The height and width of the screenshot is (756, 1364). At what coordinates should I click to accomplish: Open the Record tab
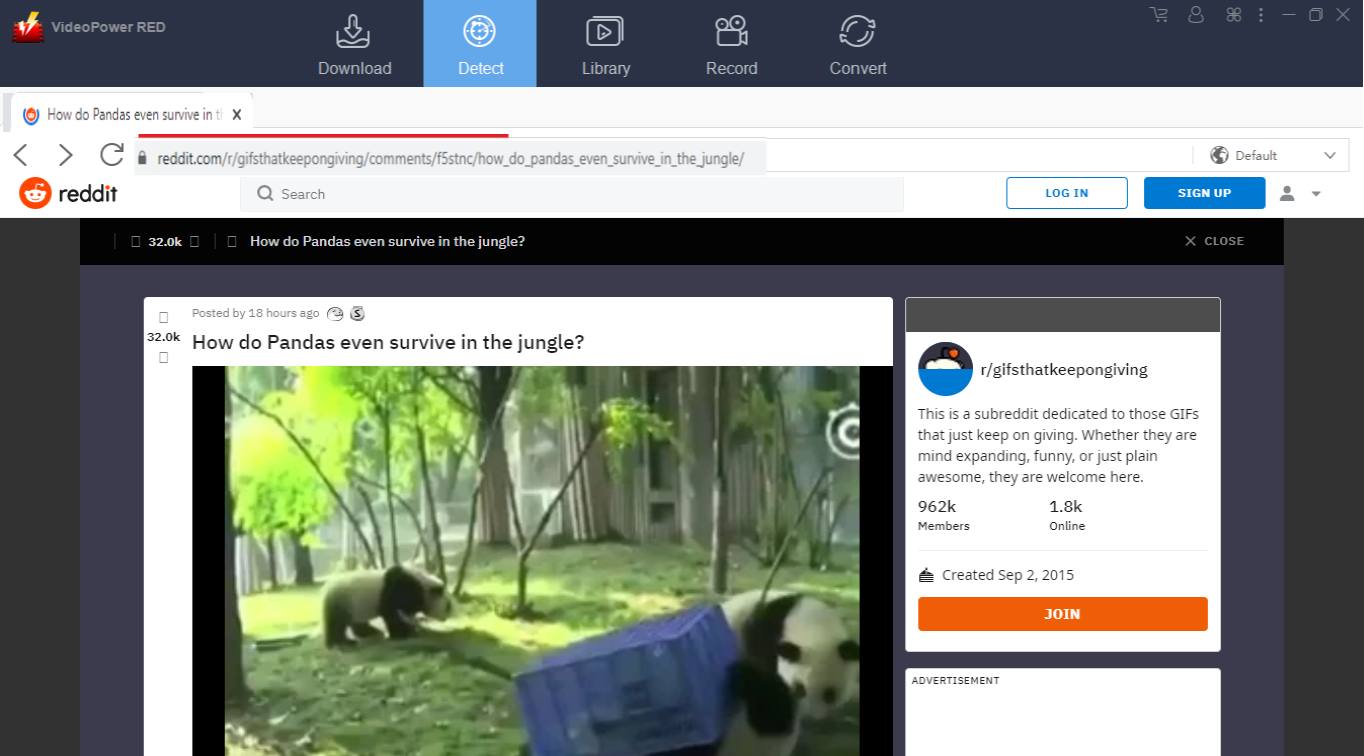[x=731, y=44]
